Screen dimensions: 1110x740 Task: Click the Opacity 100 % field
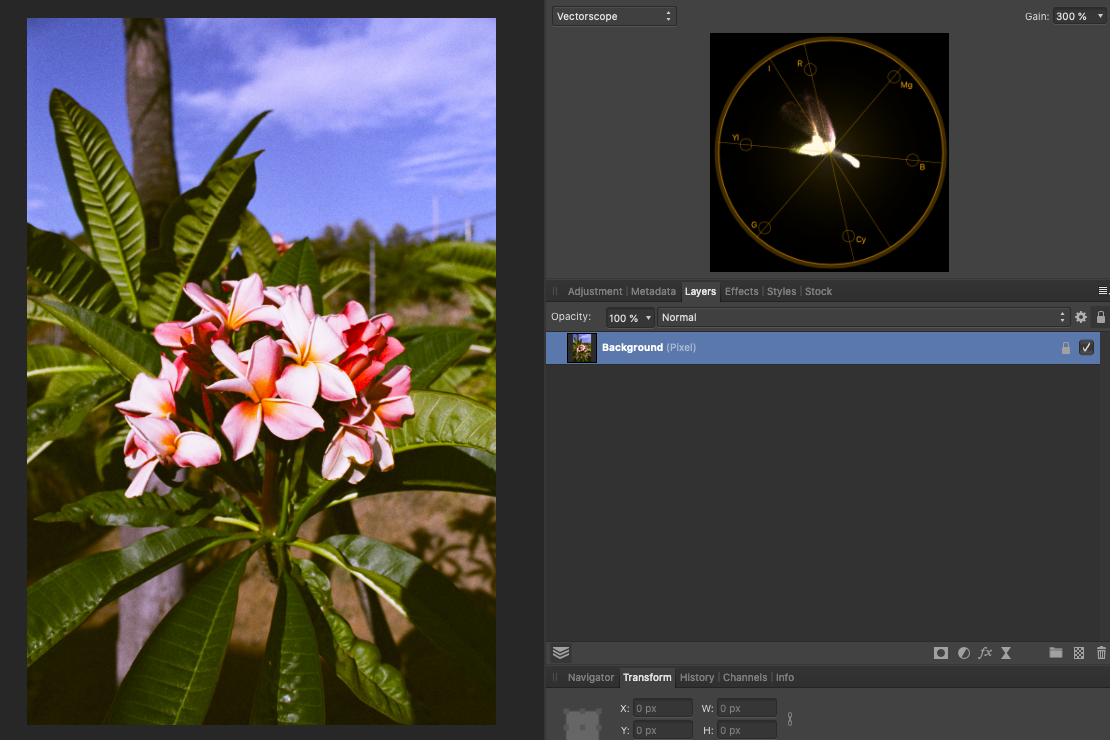click(x=624, y=318)
